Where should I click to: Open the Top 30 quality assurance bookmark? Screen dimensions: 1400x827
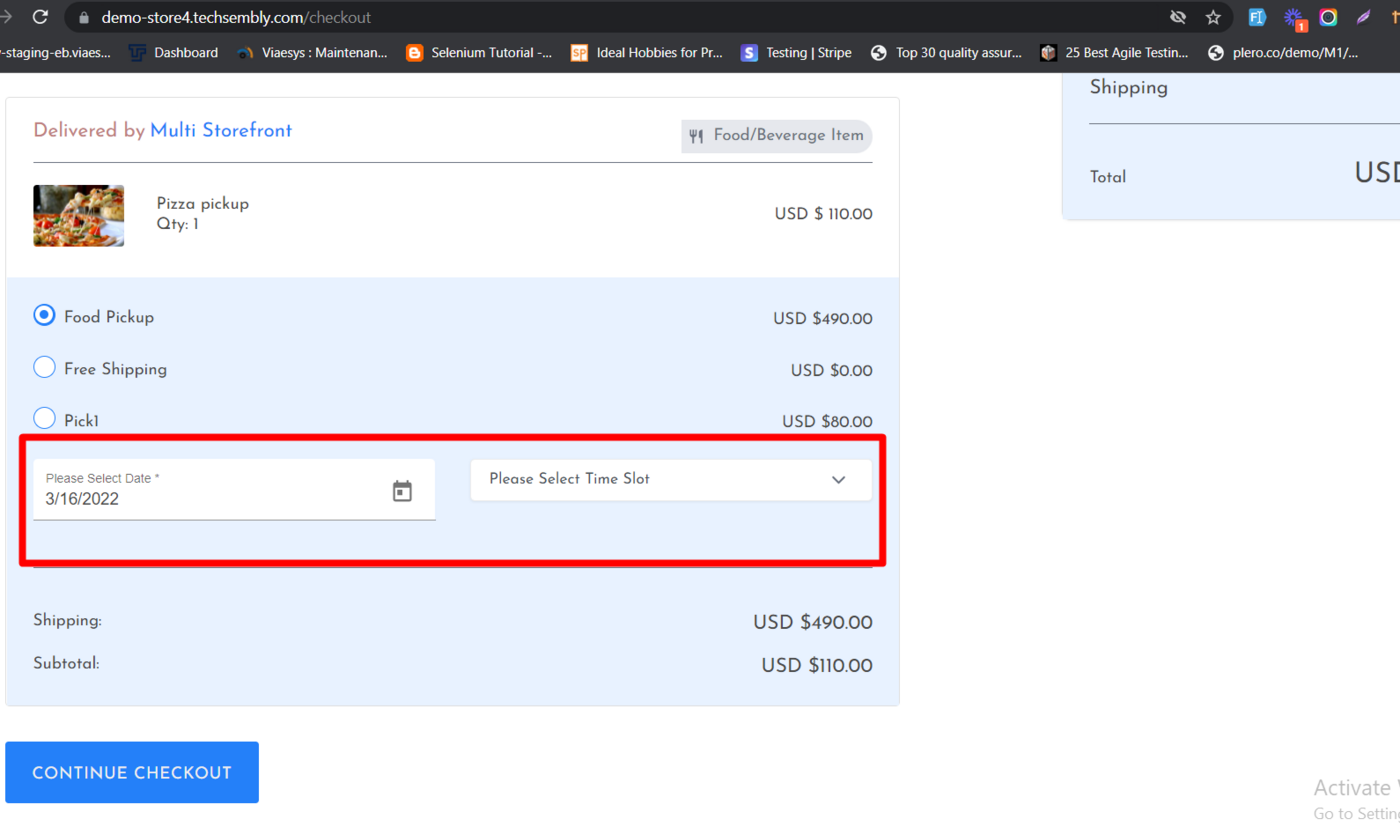point(946,53)
